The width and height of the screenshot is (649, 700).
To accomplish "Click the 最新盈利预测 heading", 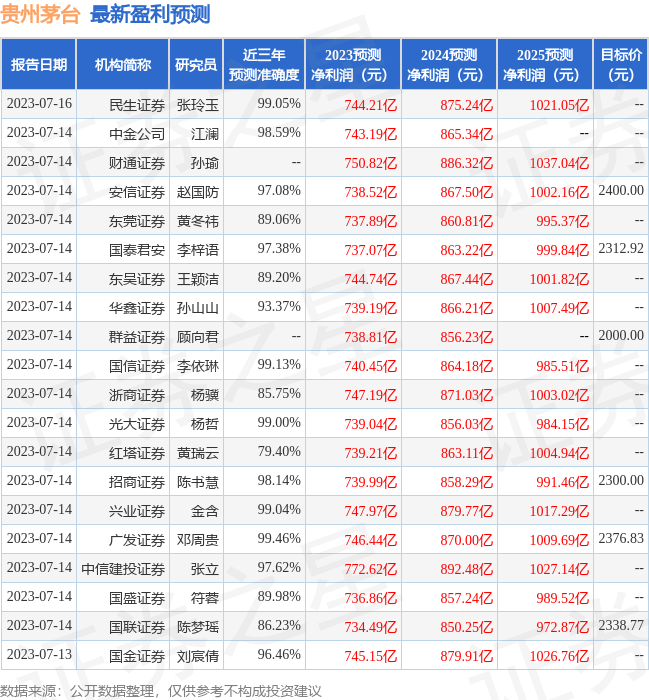I will [x=150, y=14].
